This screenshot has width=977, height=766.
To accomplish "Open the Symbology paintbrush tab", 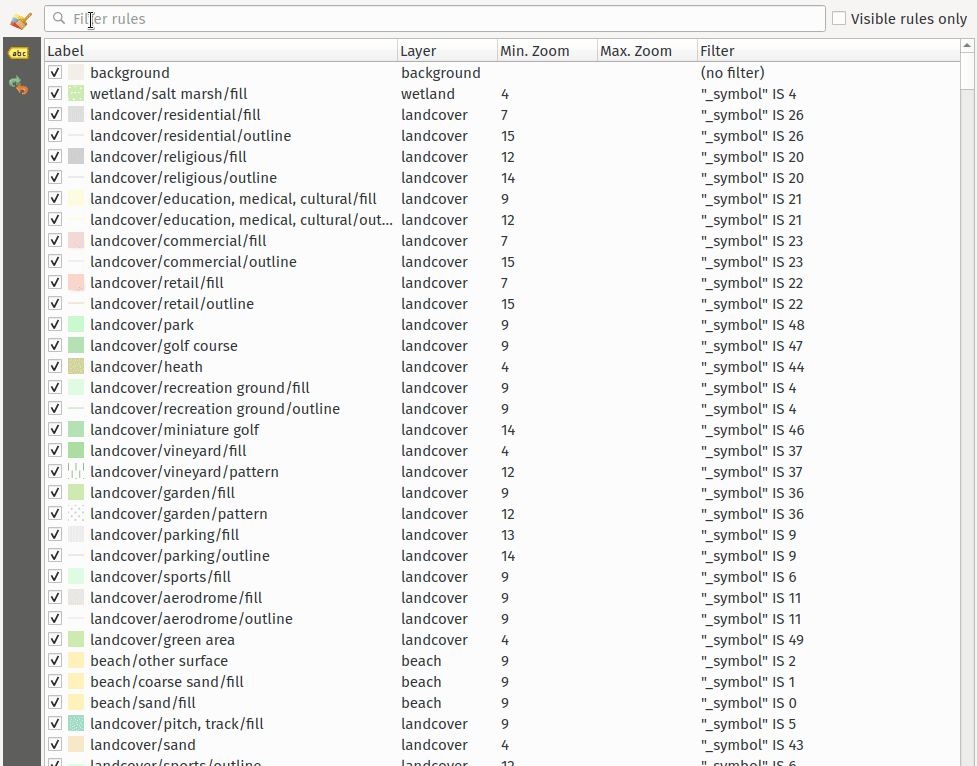I will (x=20, y=20).
